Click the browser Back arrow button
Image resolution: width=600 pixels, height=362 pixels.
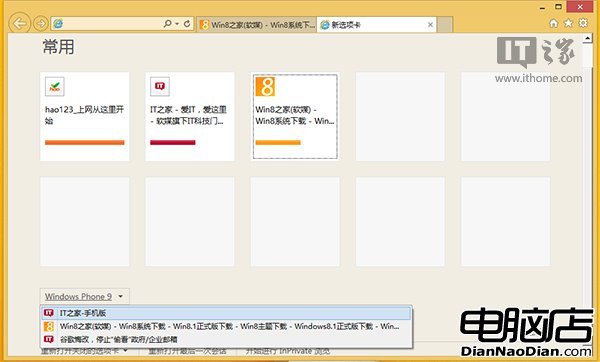click(x=19, y=24)
